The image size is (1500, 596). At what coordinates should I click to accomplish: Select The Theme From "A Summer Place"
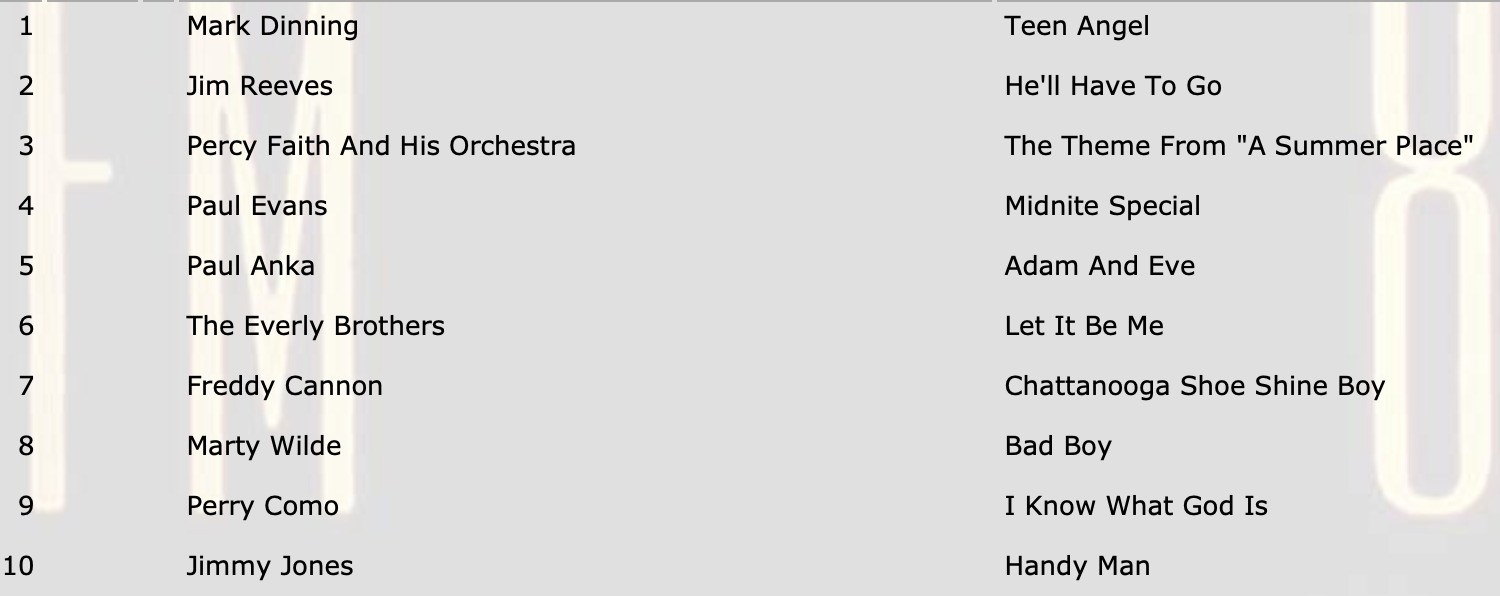tap(1239, 146)
